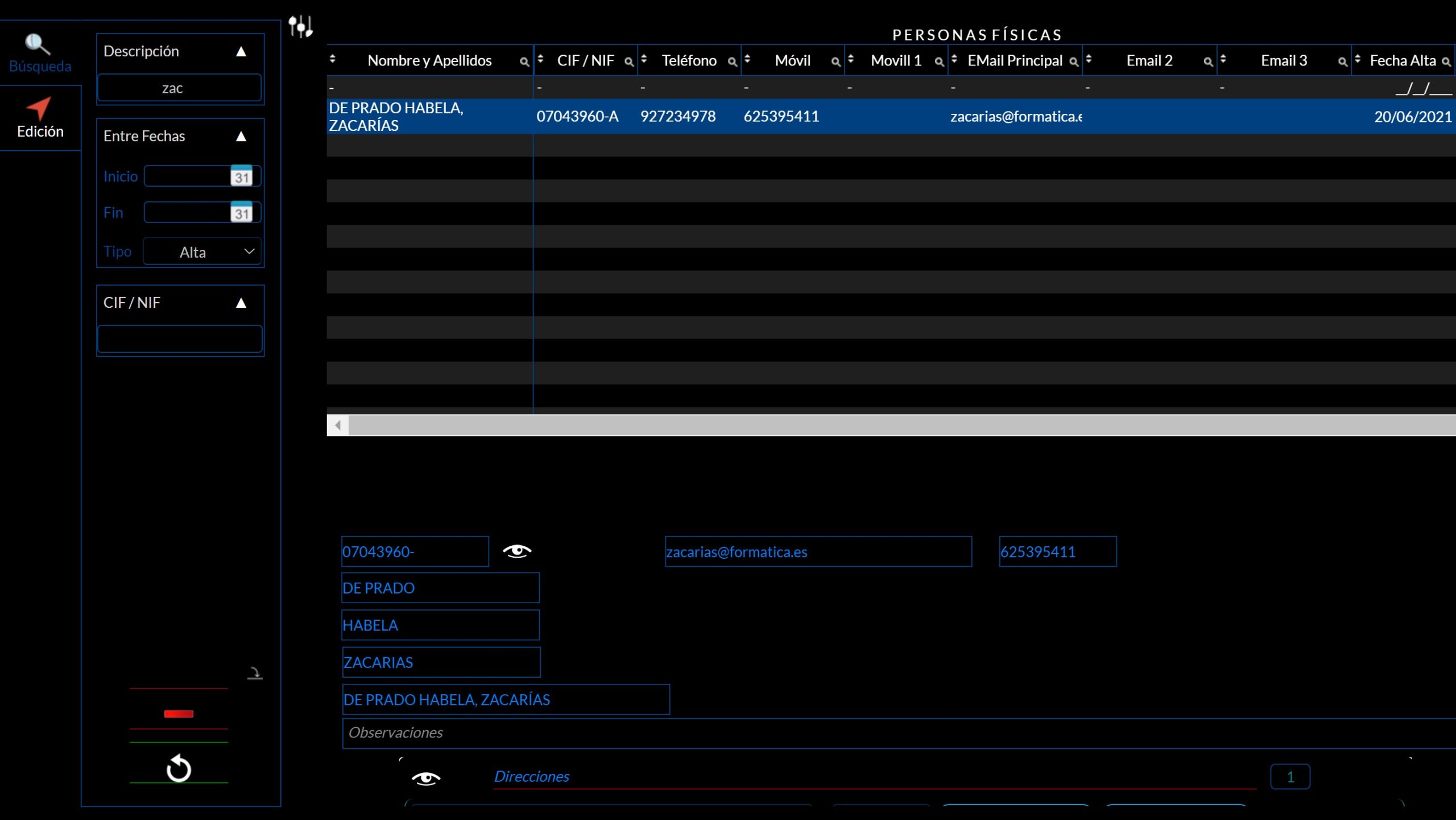Click the search icon in Móvil column
1456x820 pixels.
836,61
